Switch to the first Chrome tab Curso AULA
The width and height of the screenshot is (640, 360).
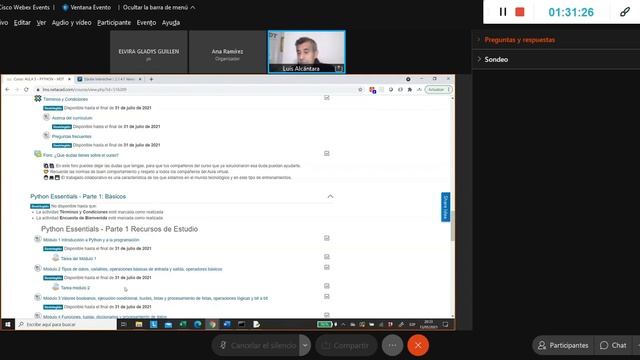click(x=38, y=79)
